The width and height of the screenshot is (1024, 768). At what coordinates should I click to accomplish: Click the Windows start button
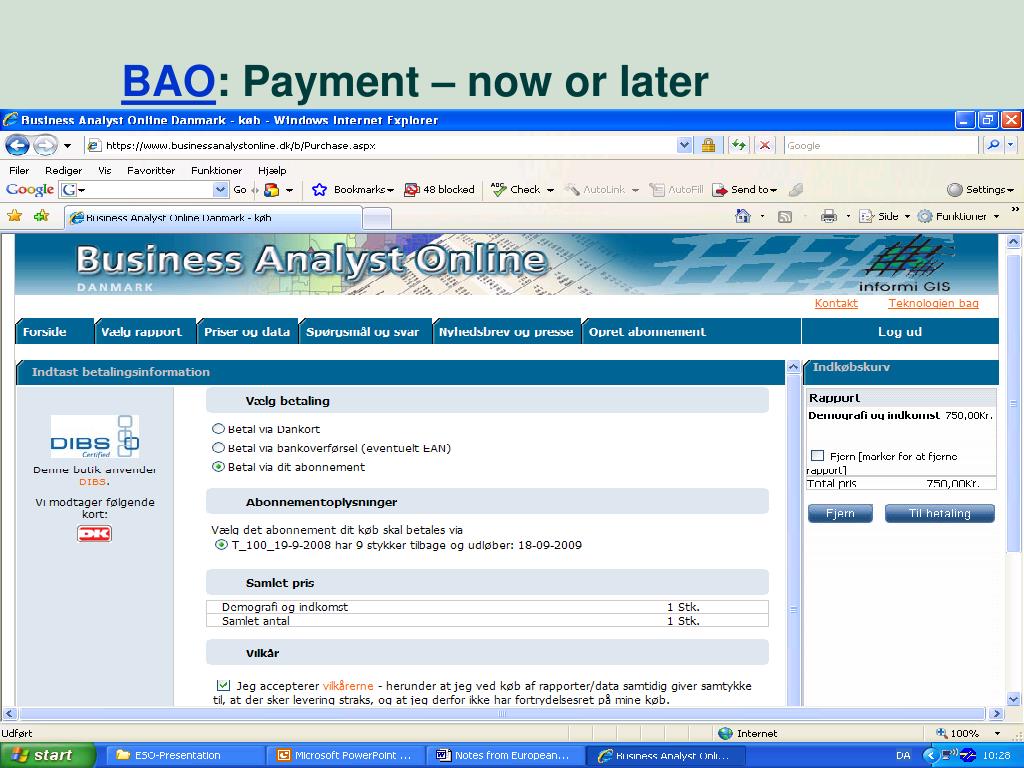(x=48, y=755)
